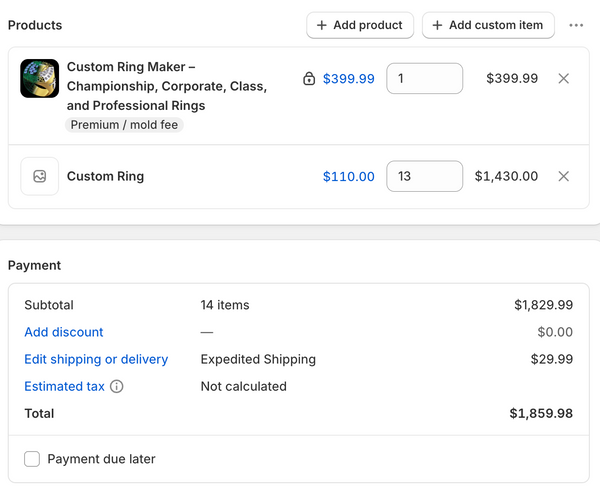Click the $1,829.99 subtotal amount
The width and height of the screenshot is (600, 488).
pyautogui.click(x=543, y=305)
